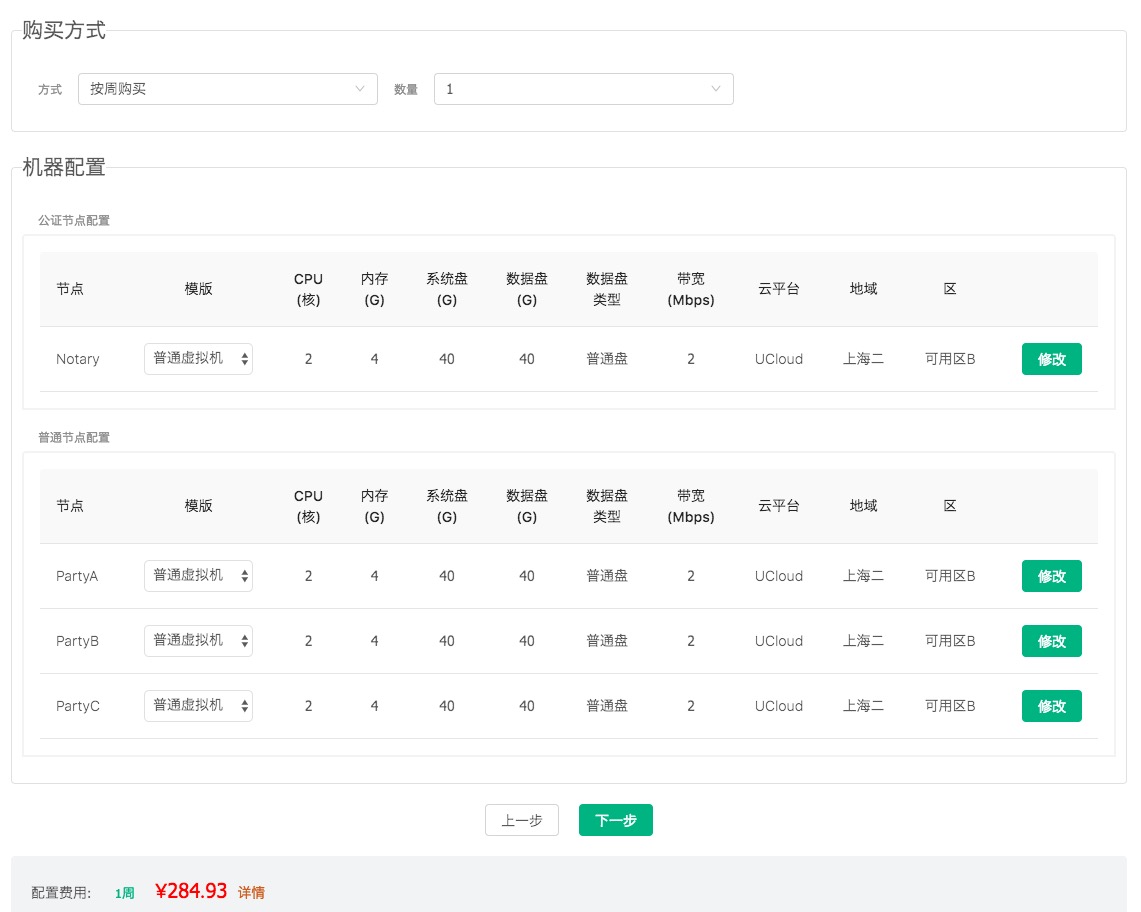Screen dimensions: 1141x912
Task: Click 修改 for the PartyB node
Action: 1051,641
